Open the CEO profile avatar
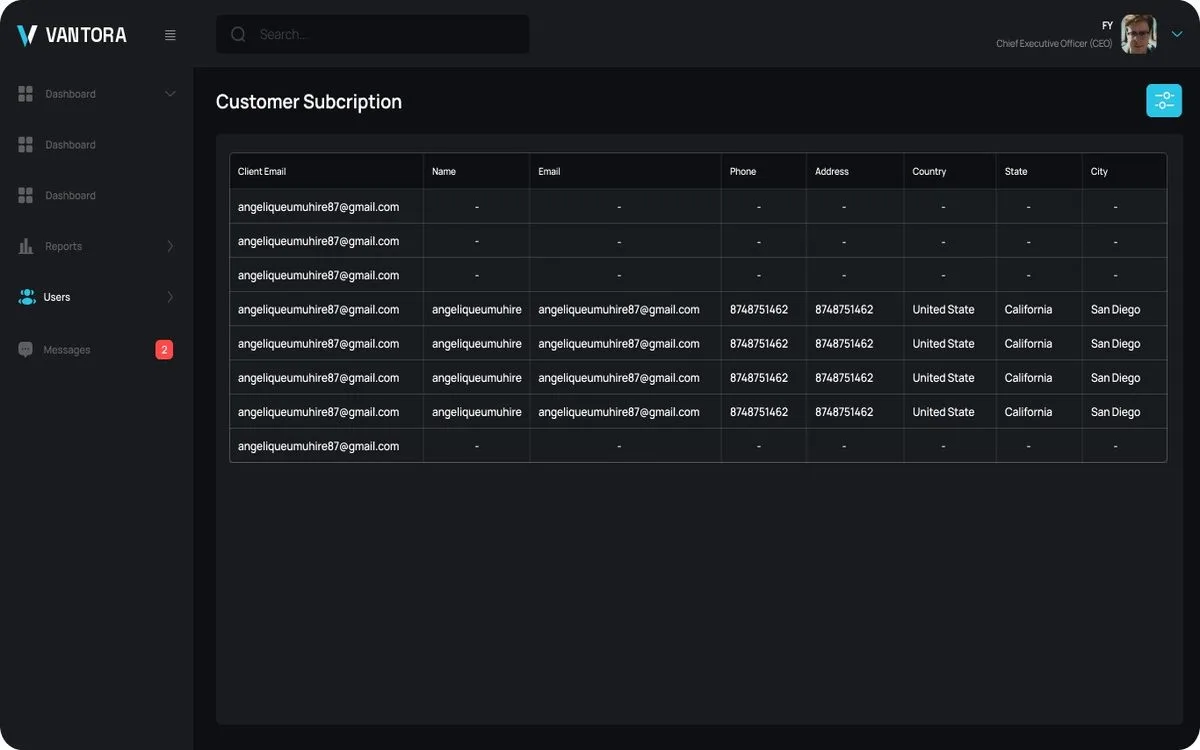This screenshot has width=1200, height=750. pyautogui.click(x=1139, y=34)
